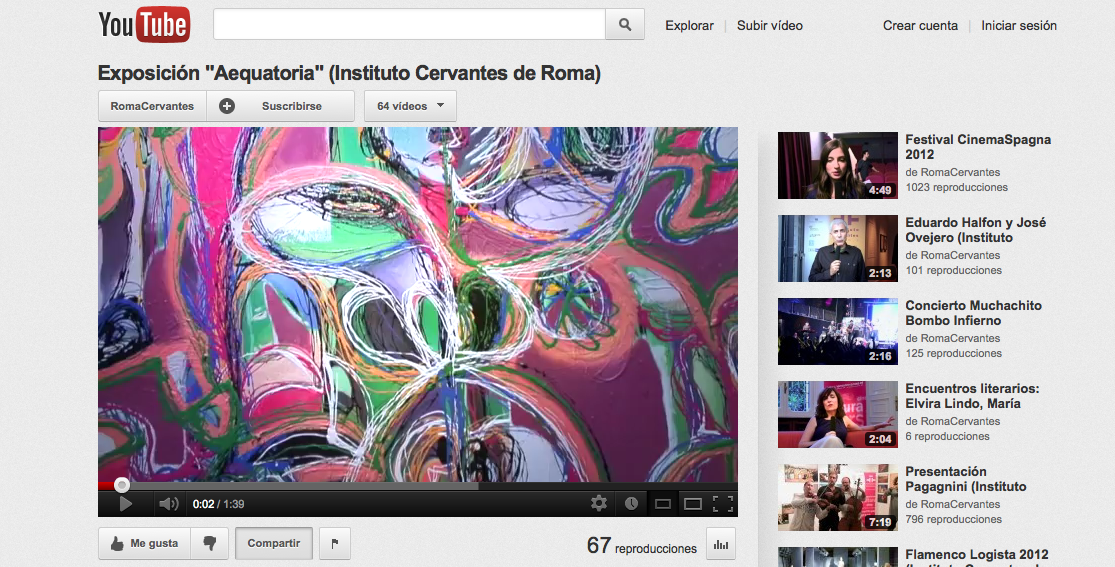Click Eduardo Halfon y José Ovejero title

coord(976,230)
